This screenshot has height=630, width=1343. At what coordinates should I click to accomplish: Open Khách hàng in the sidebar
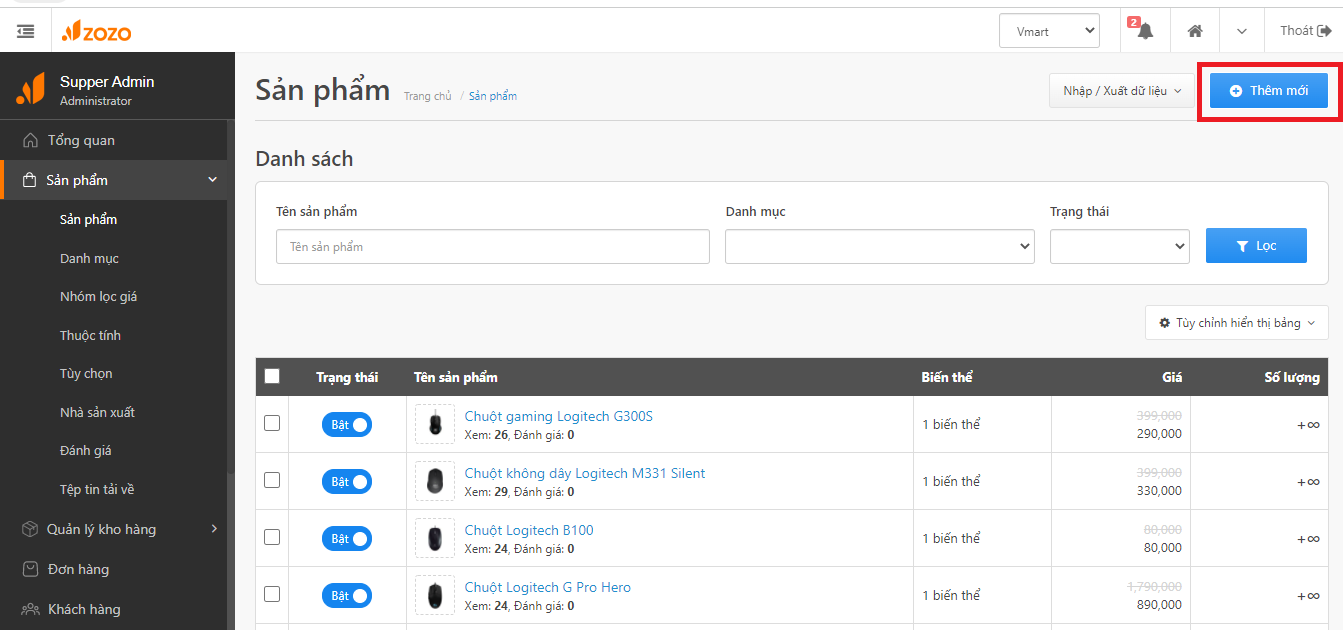click(x=113, y=609)
